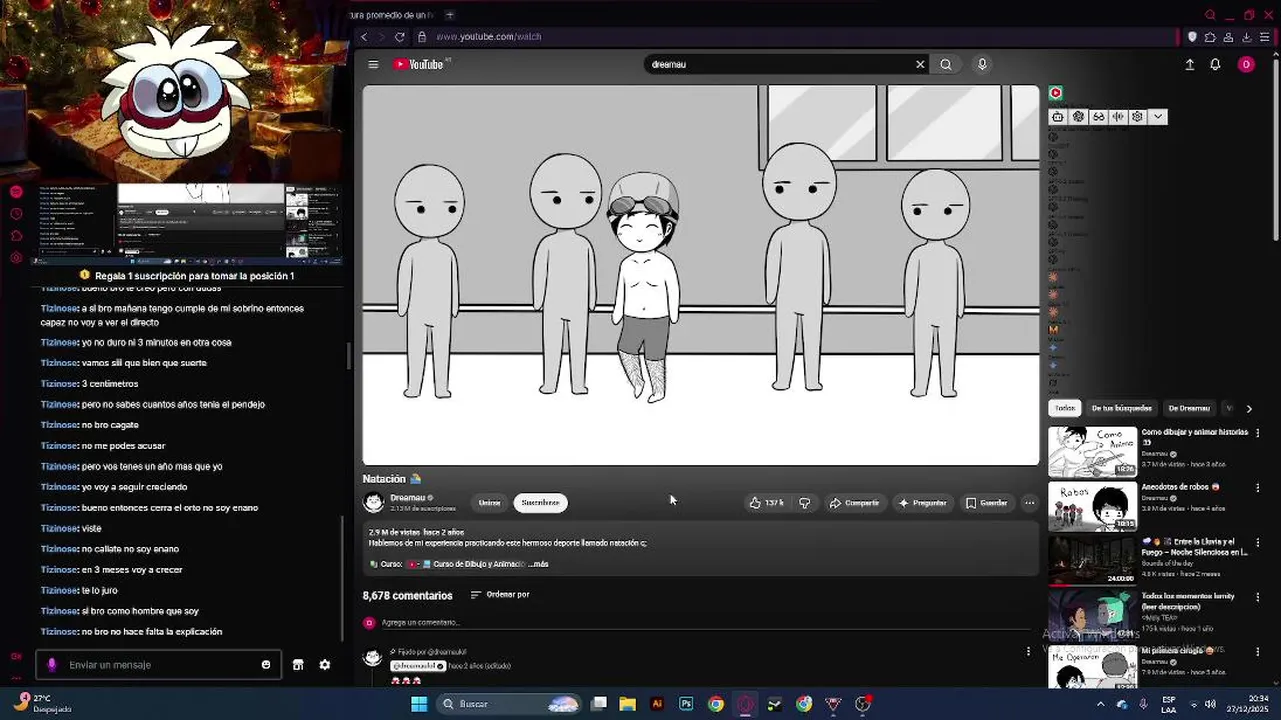Image resolution: width=1281 pixels, height=720 pixels.
Task: Open 'Todos los momentos lumity' video title
Action: 1188,601
